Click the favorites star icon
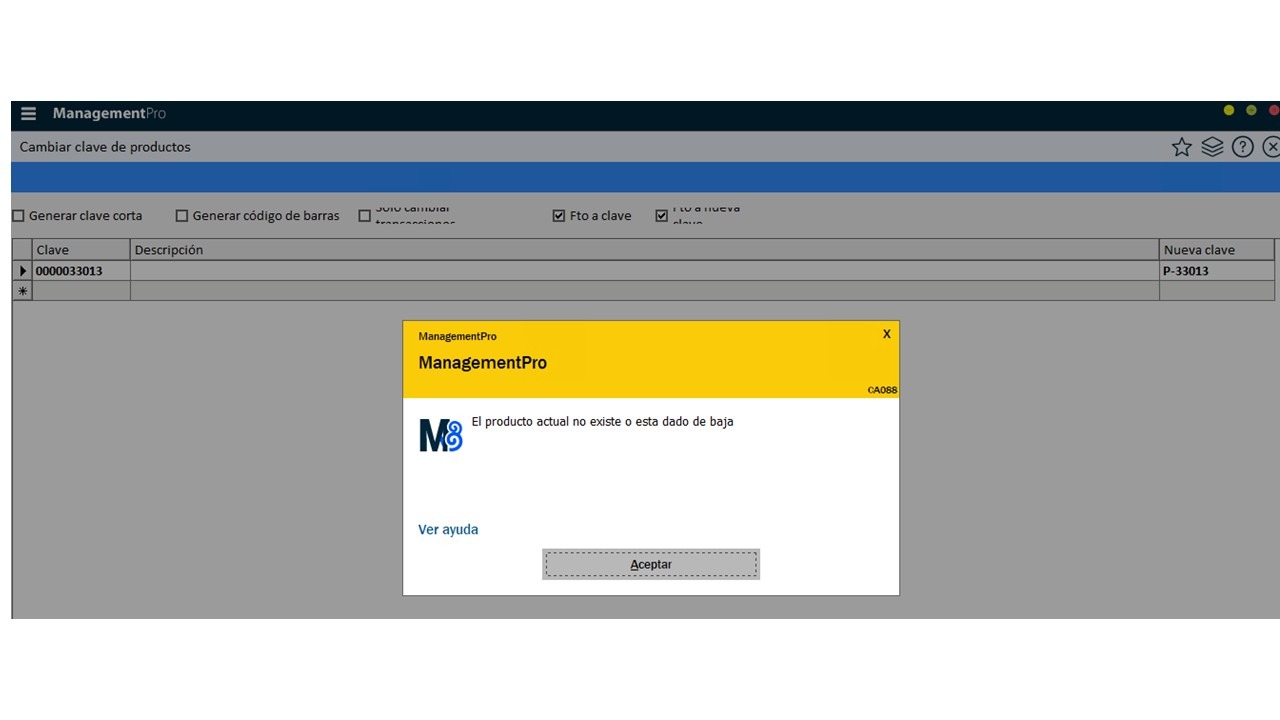The width and height of the screenshot is (1280, 720). tap(1181, 148)
